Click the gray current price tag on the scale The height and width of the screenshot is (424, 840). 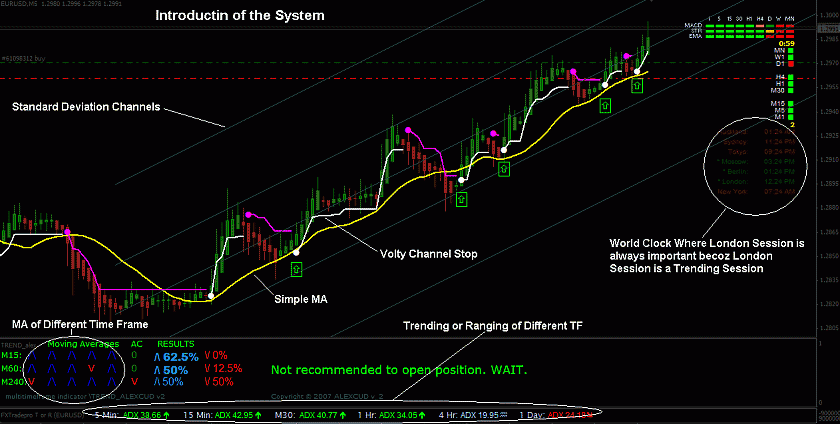click(828, 29)
